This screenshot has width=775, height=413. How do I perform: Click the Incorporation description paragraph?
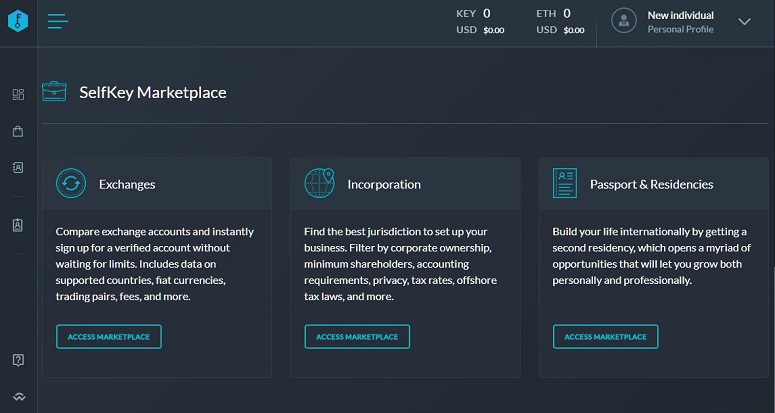(x=401, y=264)
